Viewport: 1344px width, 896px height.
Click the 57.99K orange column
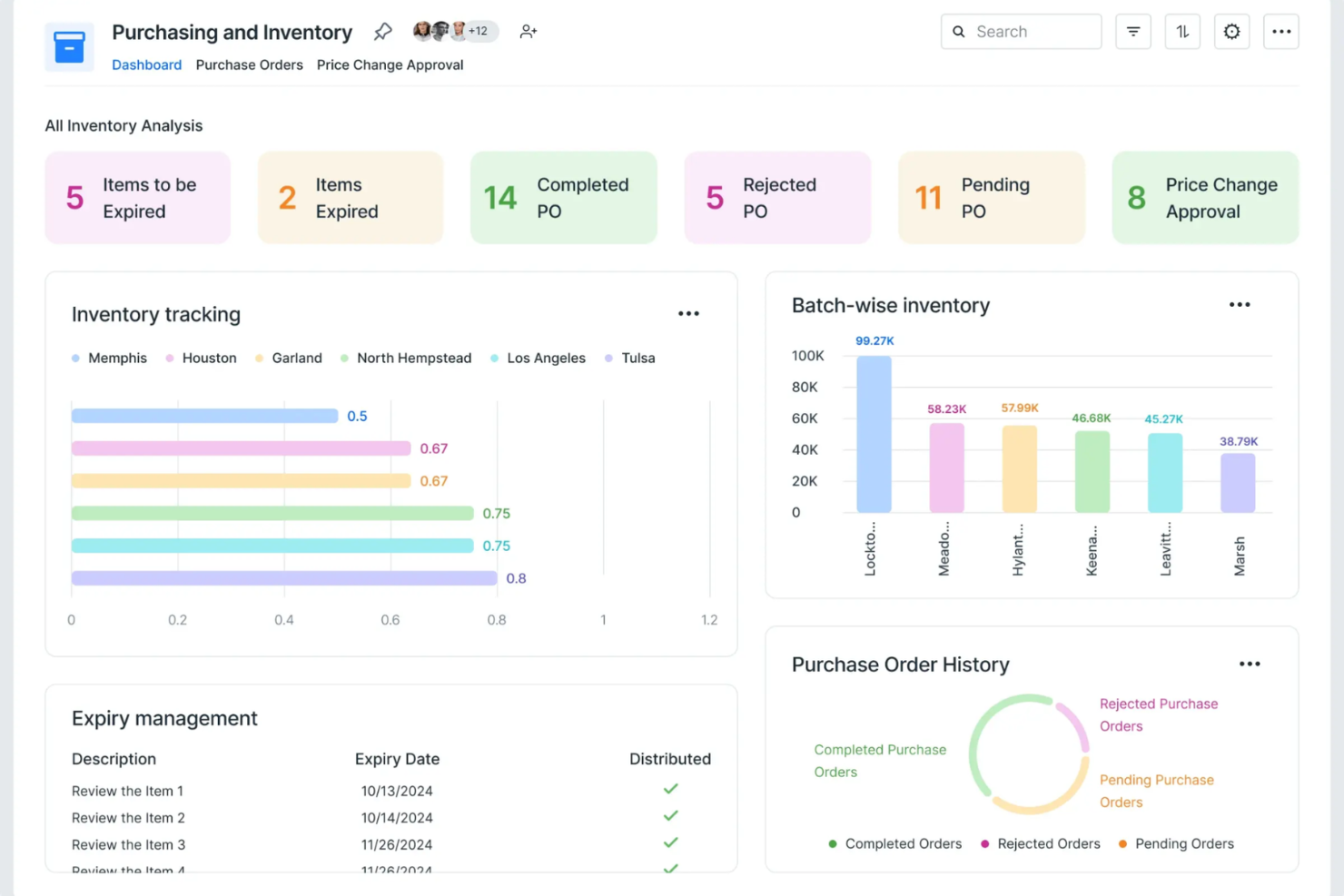(x=1019, y=468)
